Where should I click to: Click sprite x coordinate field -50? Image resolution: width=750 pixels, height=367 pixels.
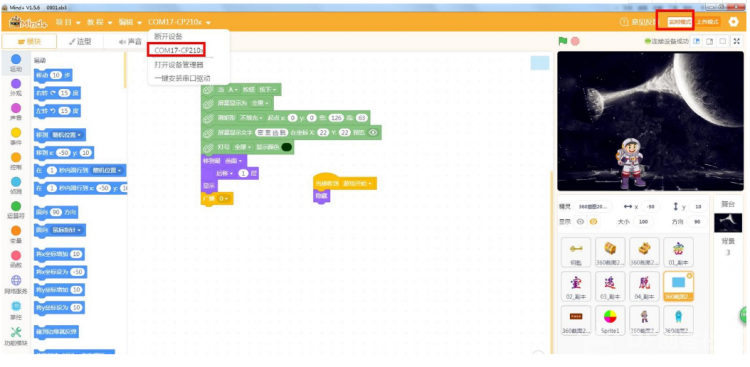click(x=650, y=207)
